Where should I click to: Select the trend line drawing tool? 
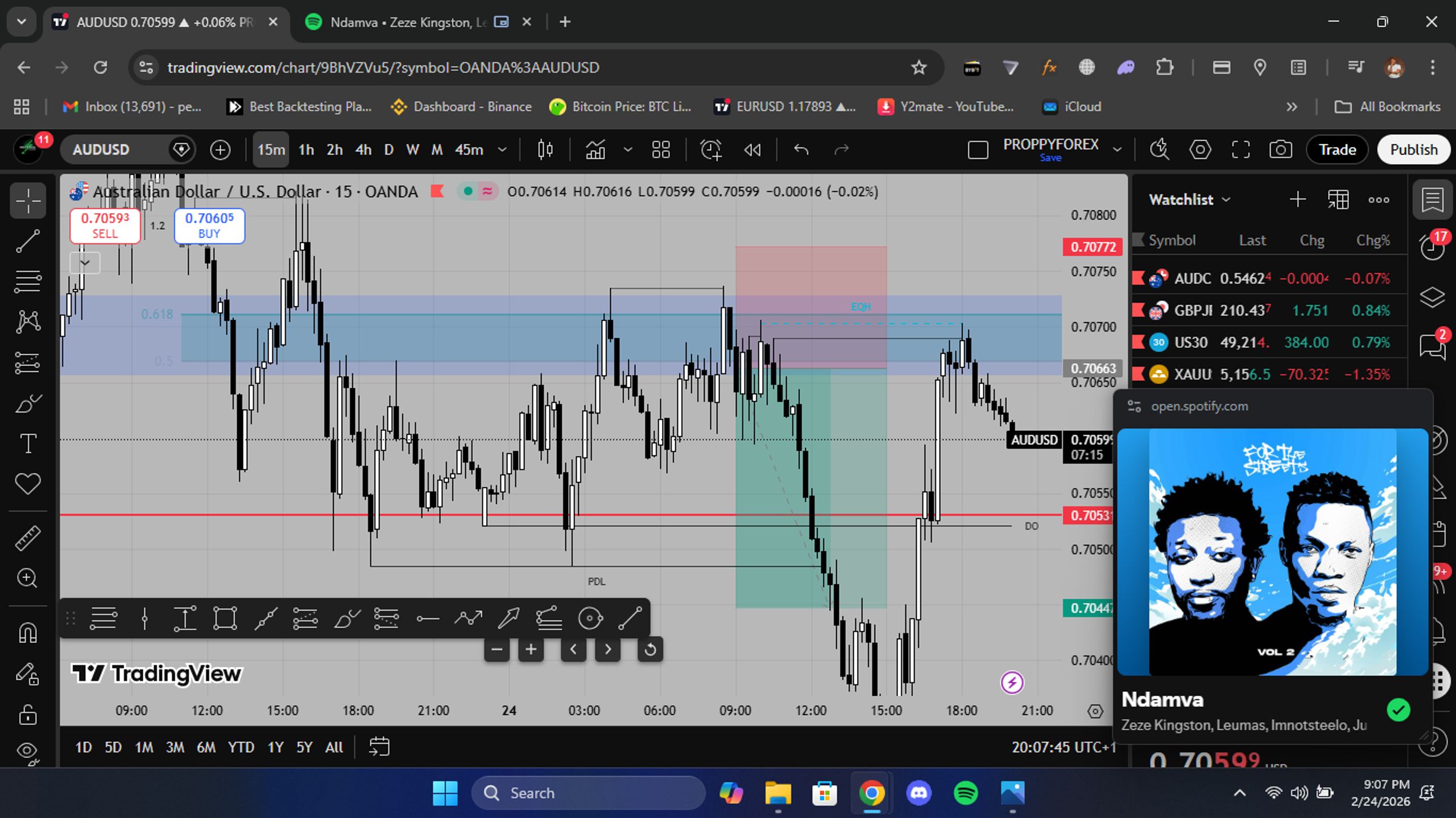pos(27,241)
